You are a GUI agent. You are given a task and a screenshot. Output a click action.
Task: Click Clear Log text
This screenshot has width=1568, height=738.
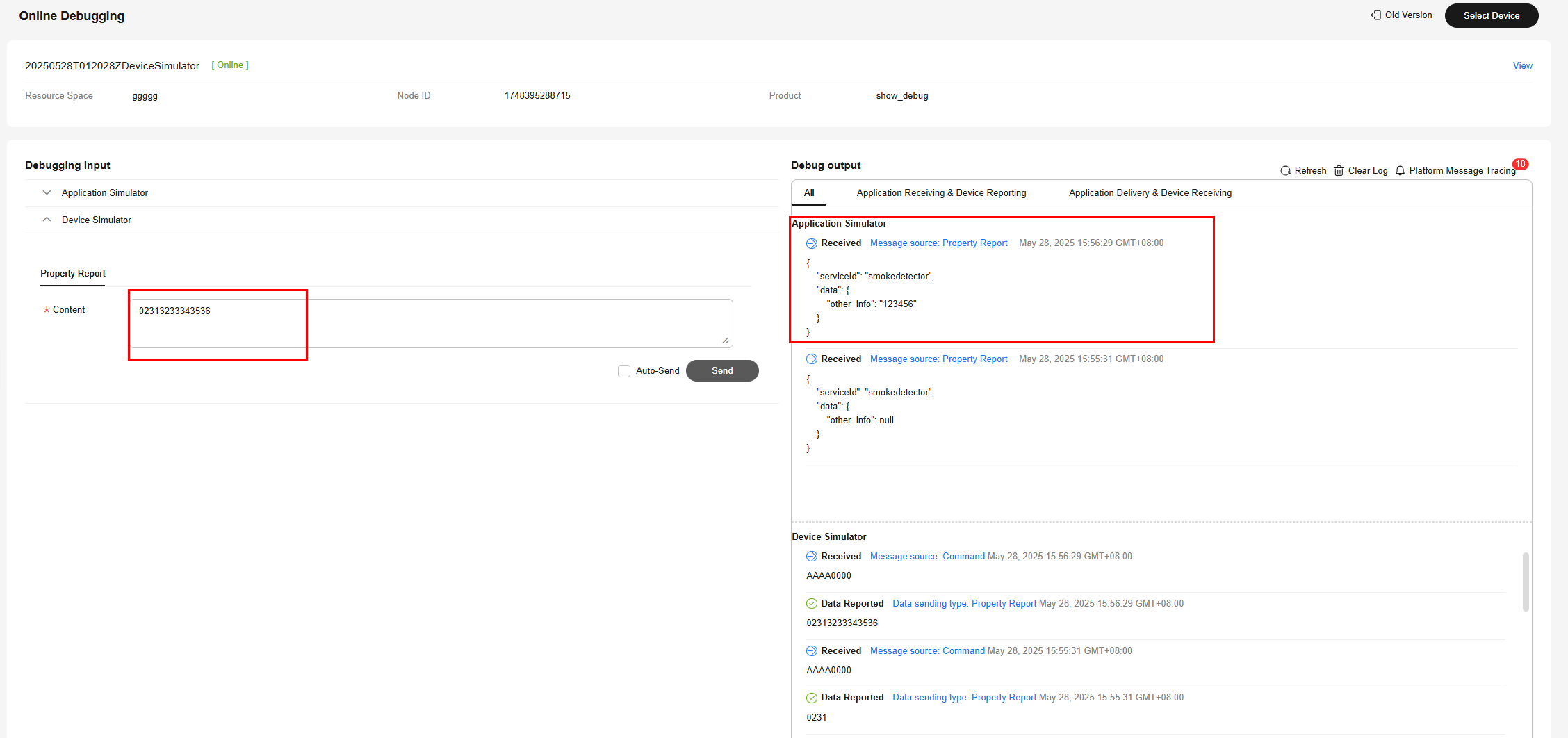[x=1368, y=171]
